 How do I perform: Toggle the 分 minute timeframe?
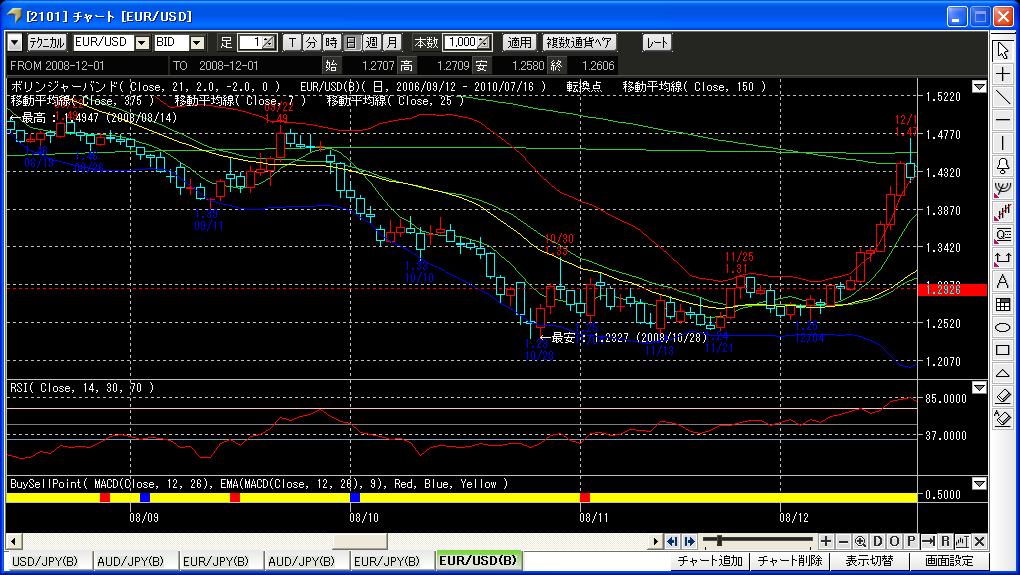312,42
